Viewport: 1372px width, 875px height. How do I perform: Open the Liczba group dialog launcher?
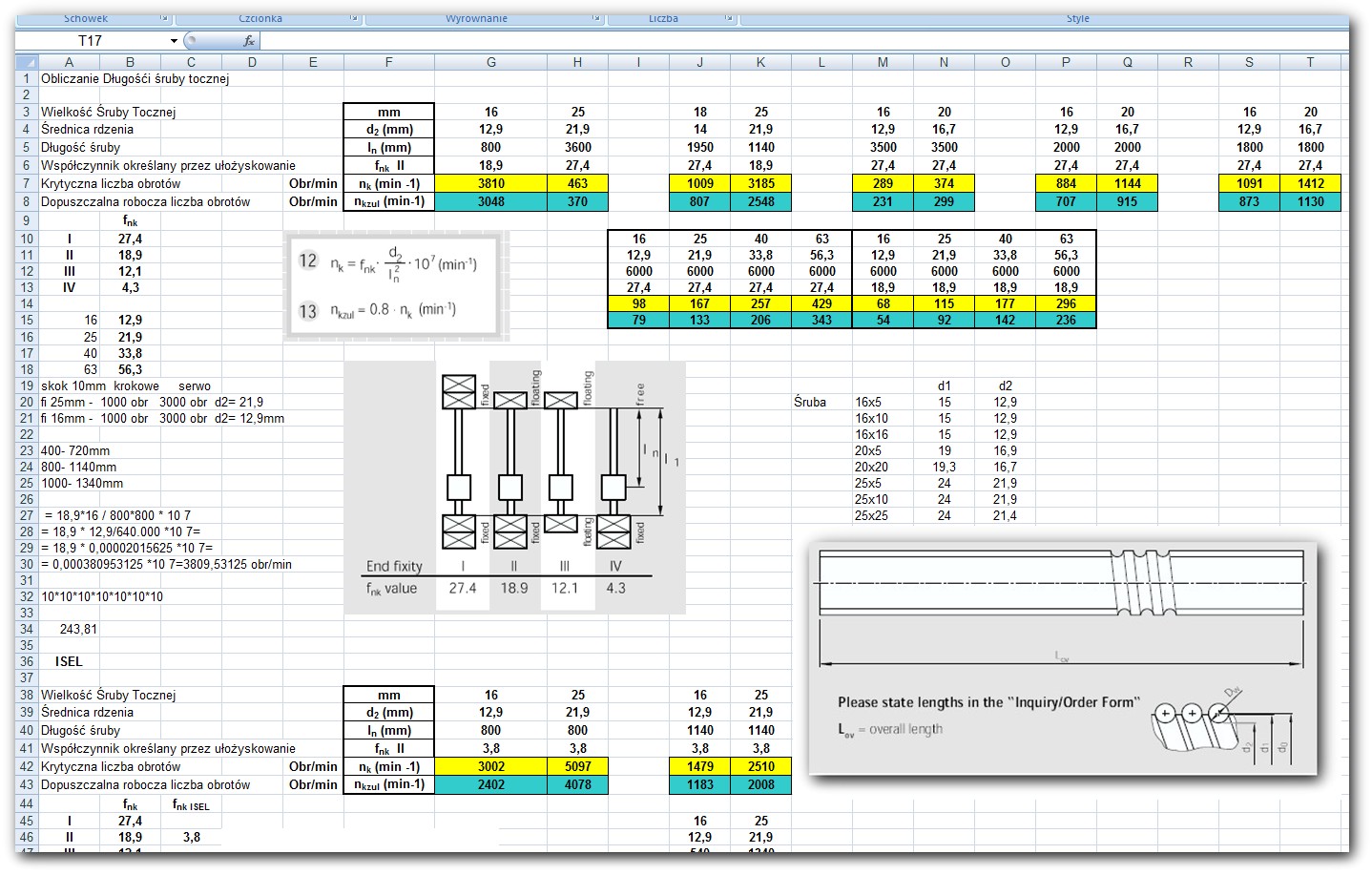click(x=729, y=18)
